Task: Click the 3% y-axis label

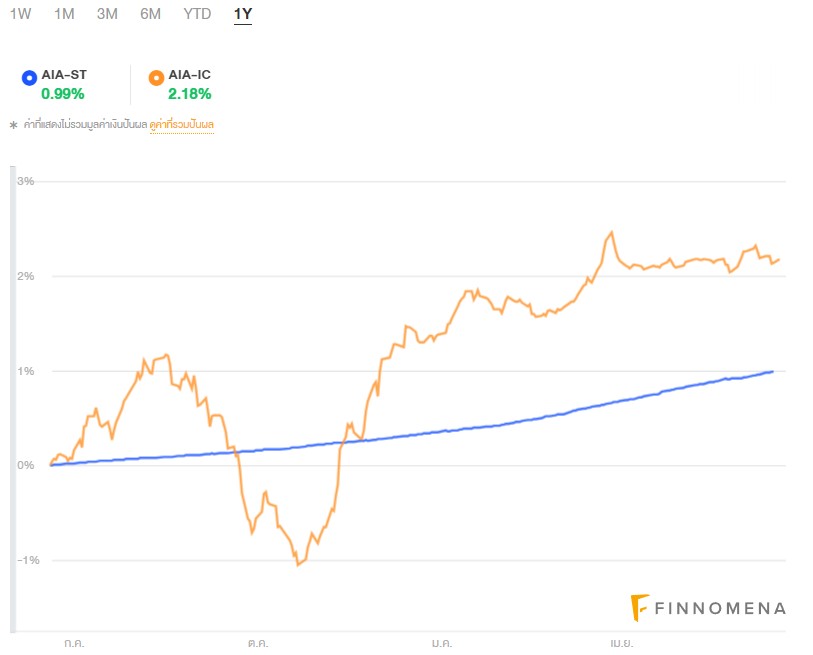Action: [x=27, y=181]
